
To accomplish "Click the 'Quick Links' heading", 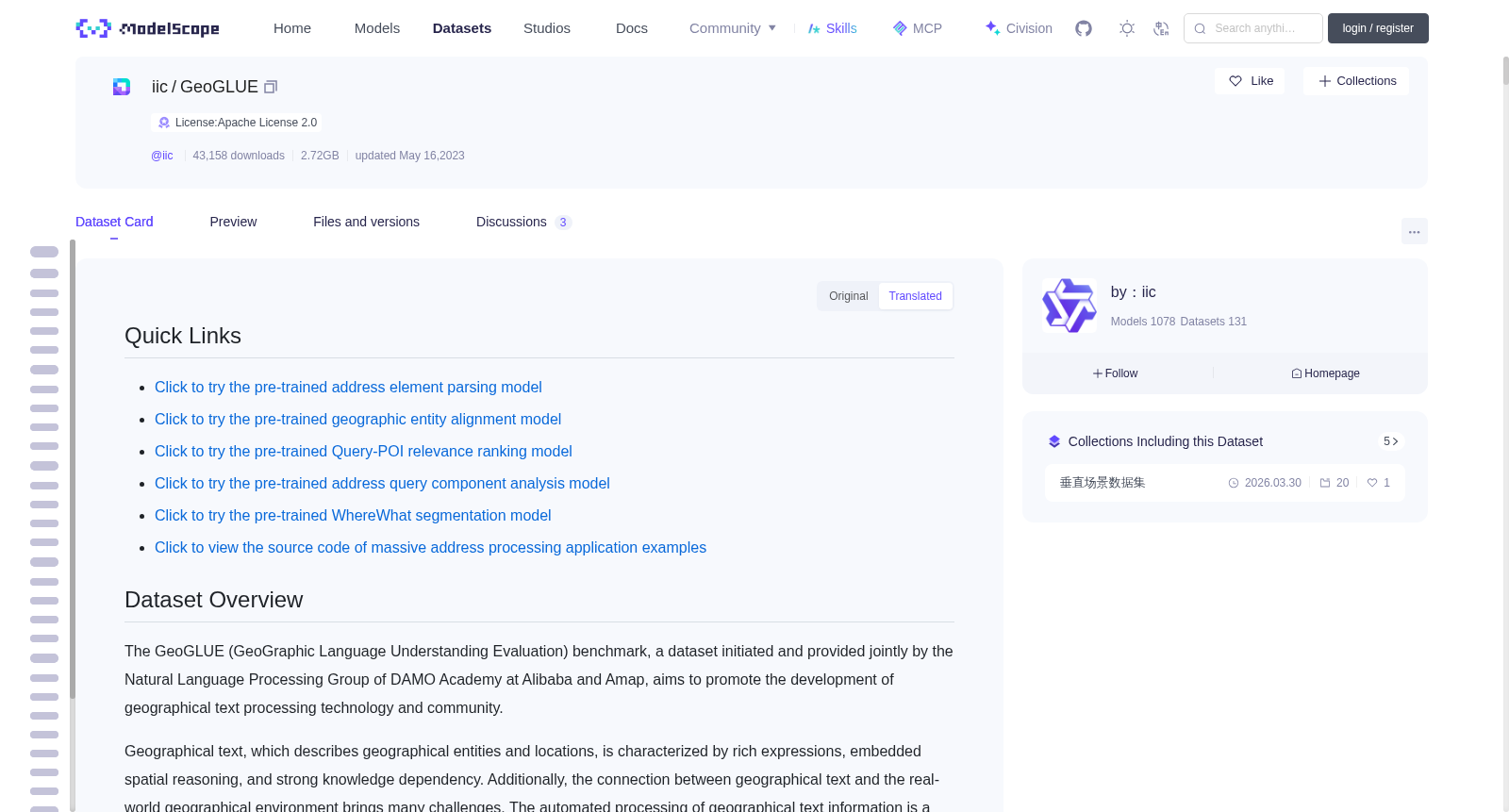I will point(183,336).
